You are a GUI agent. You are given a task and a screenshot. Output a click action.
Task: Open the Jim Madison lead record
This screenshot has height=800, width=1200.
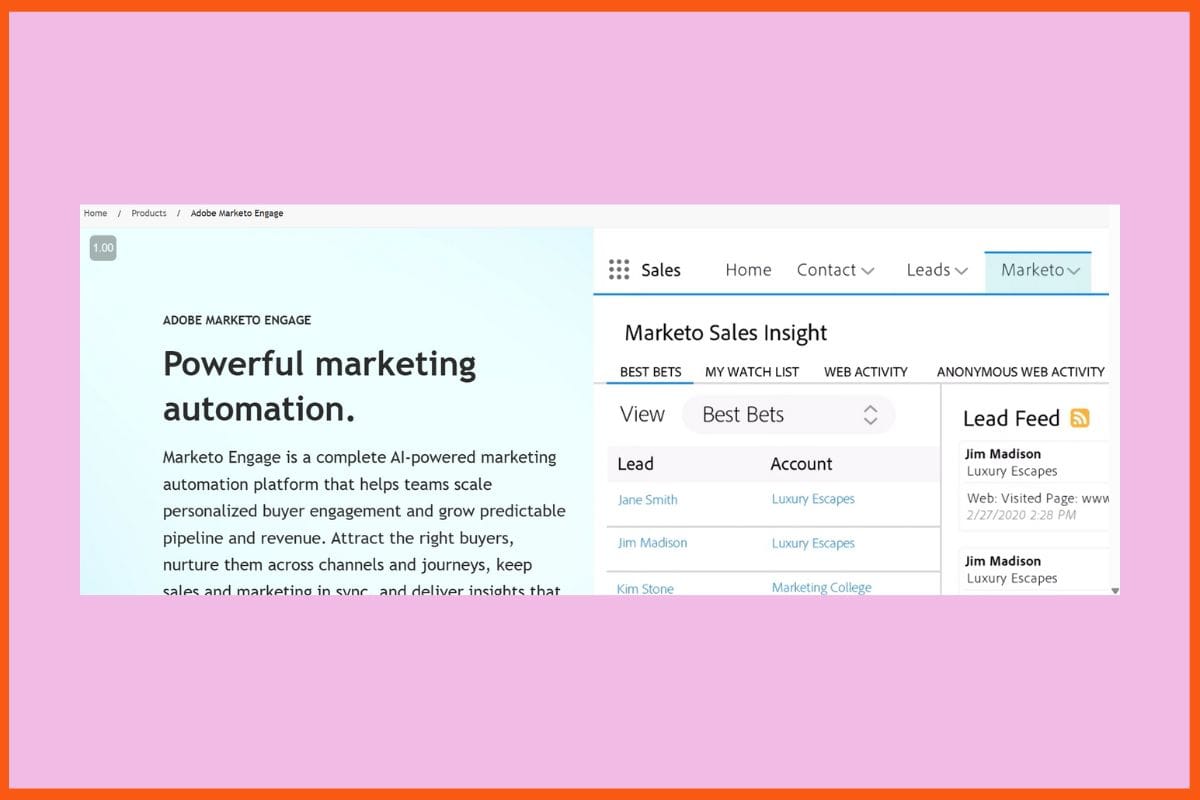(x=653, y=542)
